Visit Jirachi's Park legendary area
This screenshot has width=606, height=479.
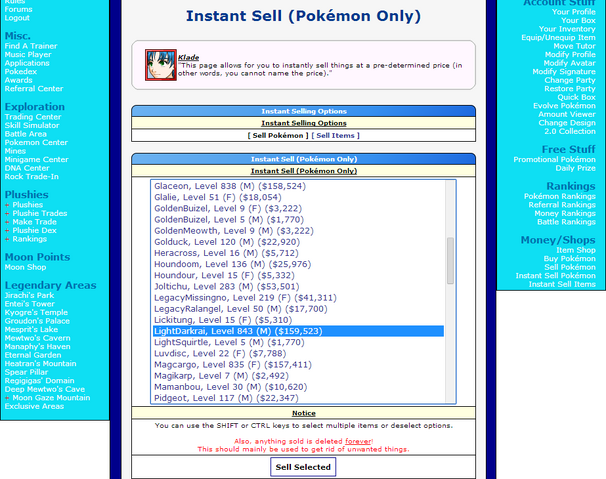(29, 295)
